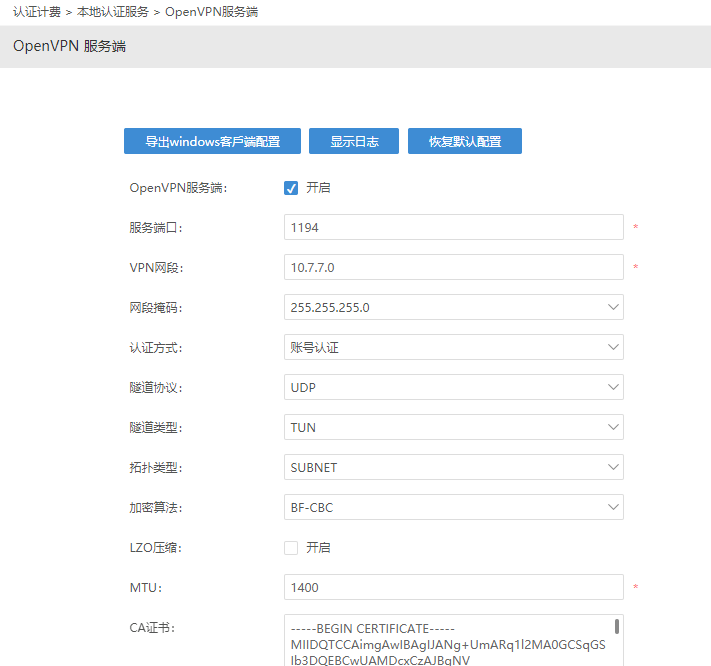
Task: Open the 网段掩码 dropdown 255.255.255.0
Action: [x=454, y=307]
